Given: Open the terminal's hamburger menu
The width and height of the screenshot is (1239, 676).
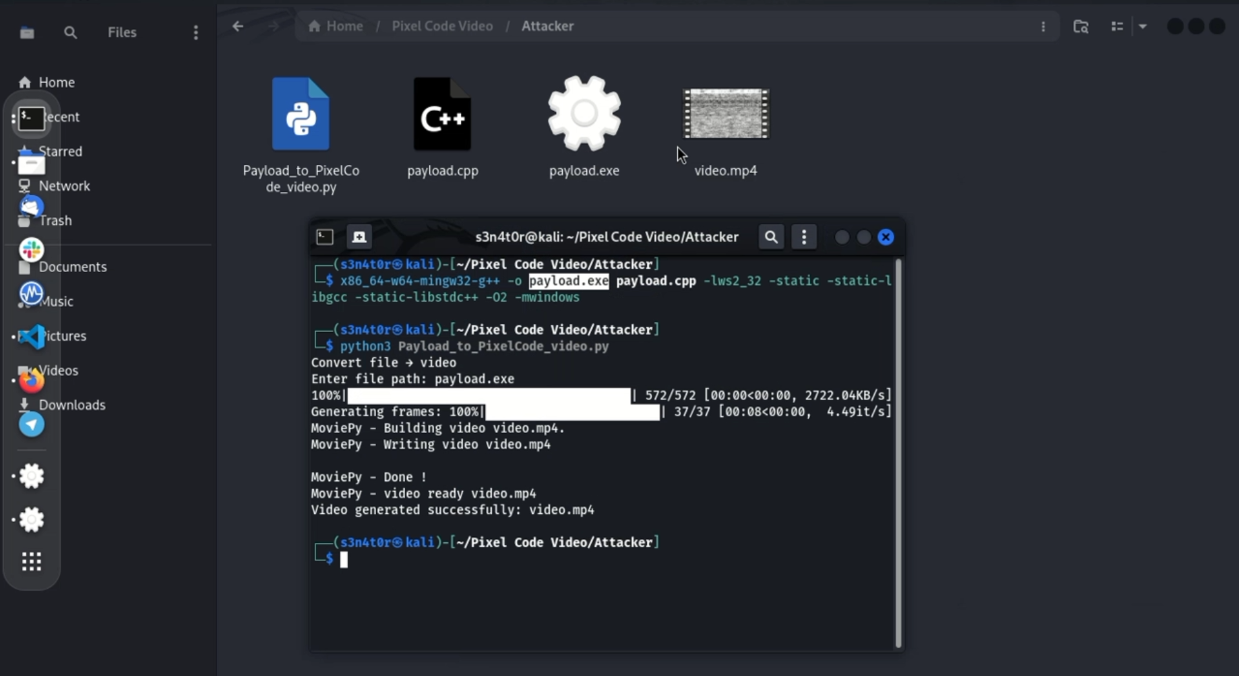Looking at the screenshot, I should pyautogui.click(x=804, y=237).
